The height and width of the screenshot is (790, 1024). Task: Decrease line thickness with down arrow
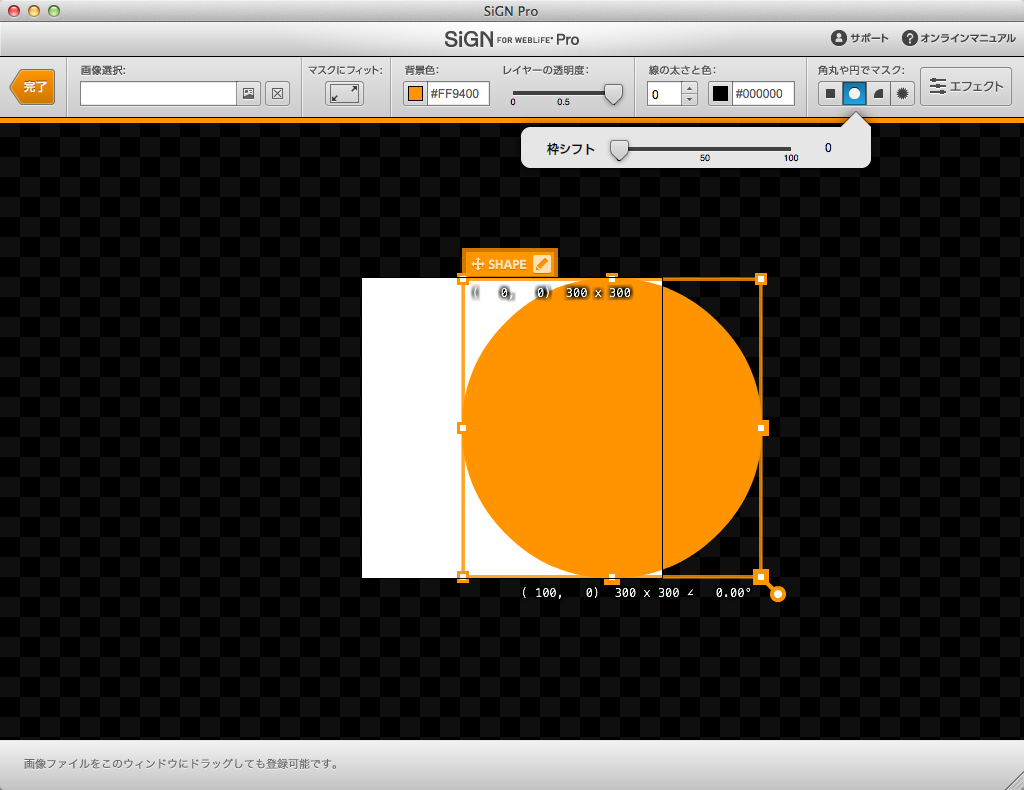coord(690,99)
